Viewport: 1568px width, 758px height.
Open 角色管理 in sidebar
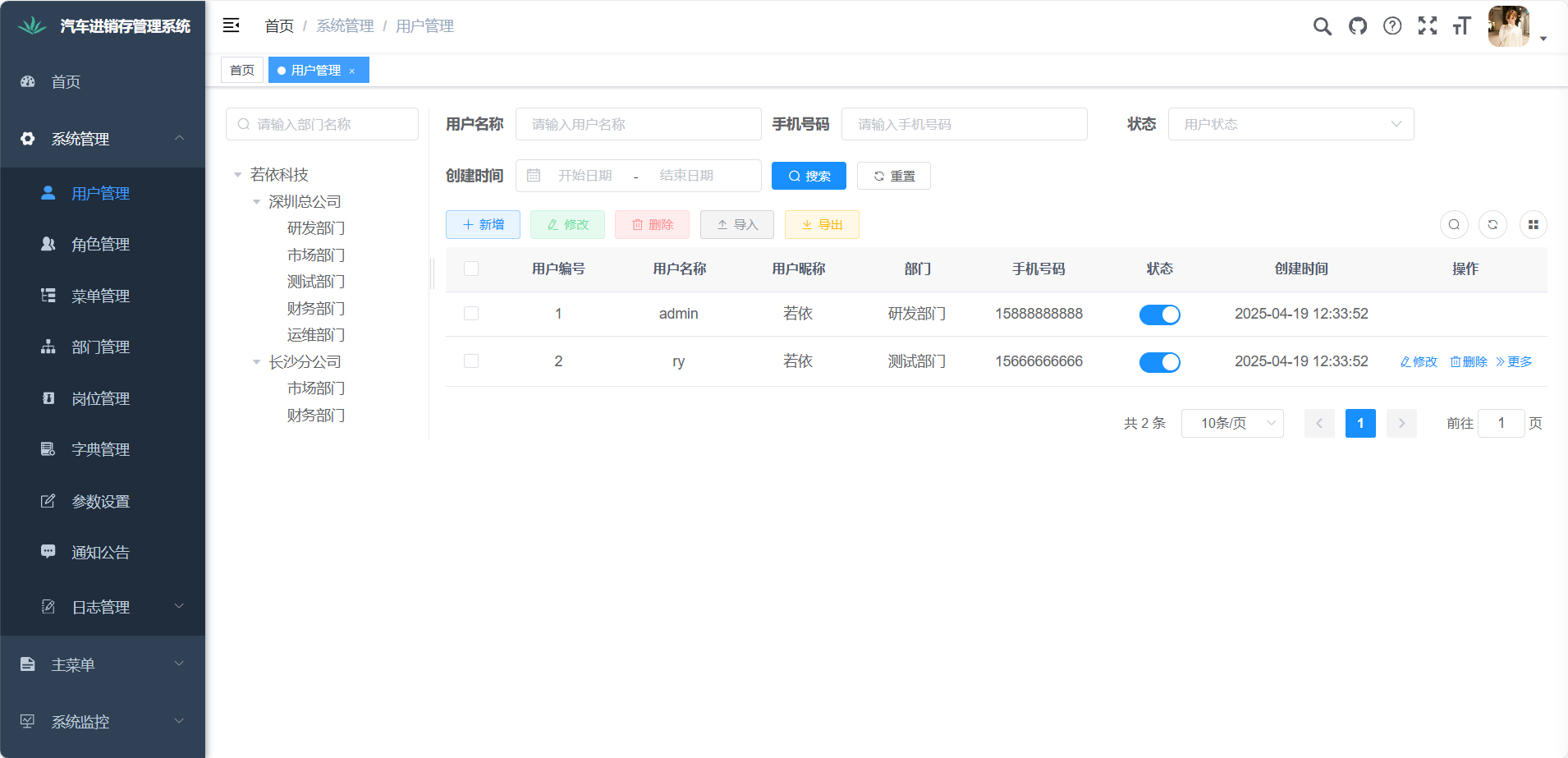tap(103, 244)
